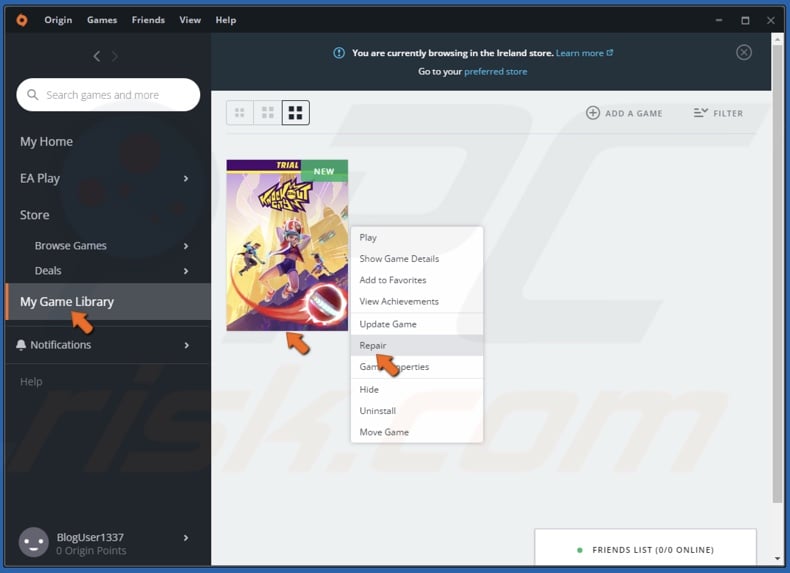Click the BlogUser1337 avatar icon
The width and height of the screenshot is (790, 573).
tap(34, 542)
